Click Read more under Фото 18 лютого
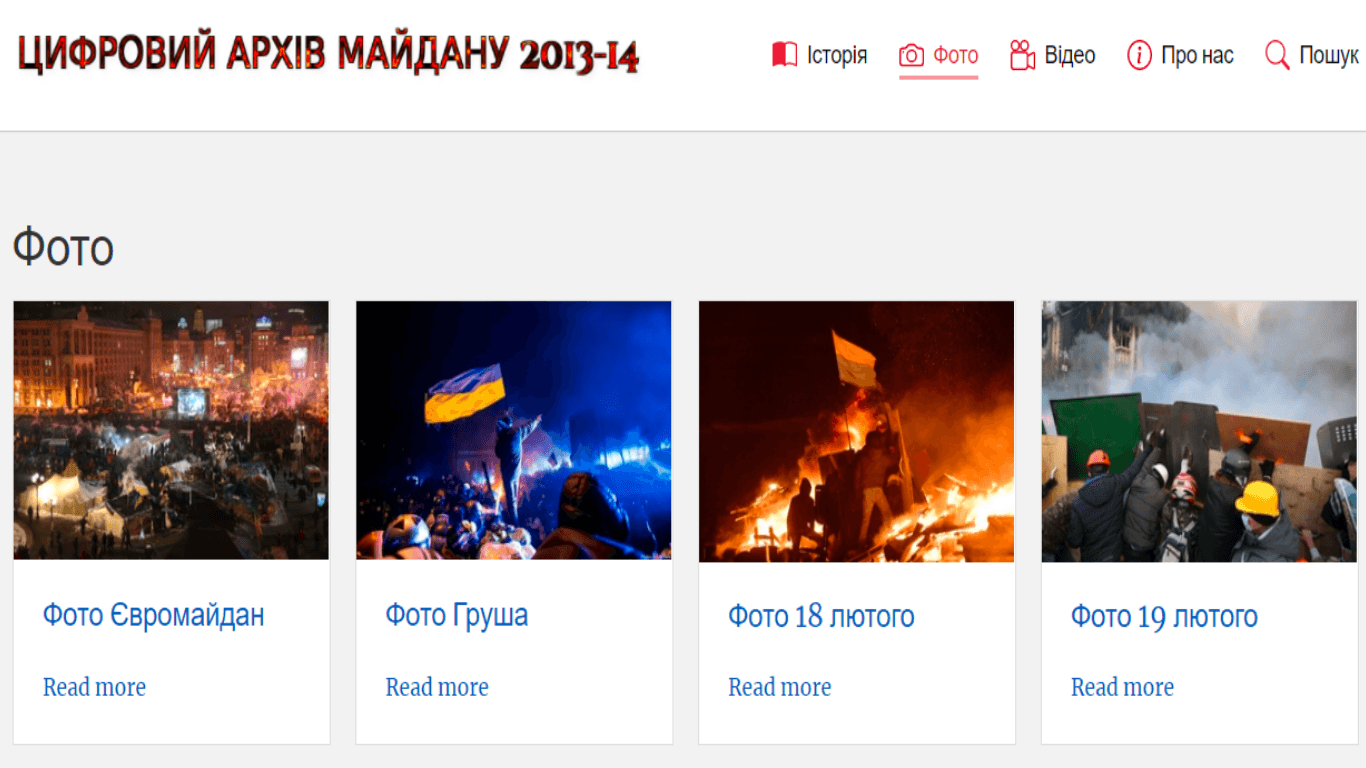 pyautogui.click(x=780, y=687)
